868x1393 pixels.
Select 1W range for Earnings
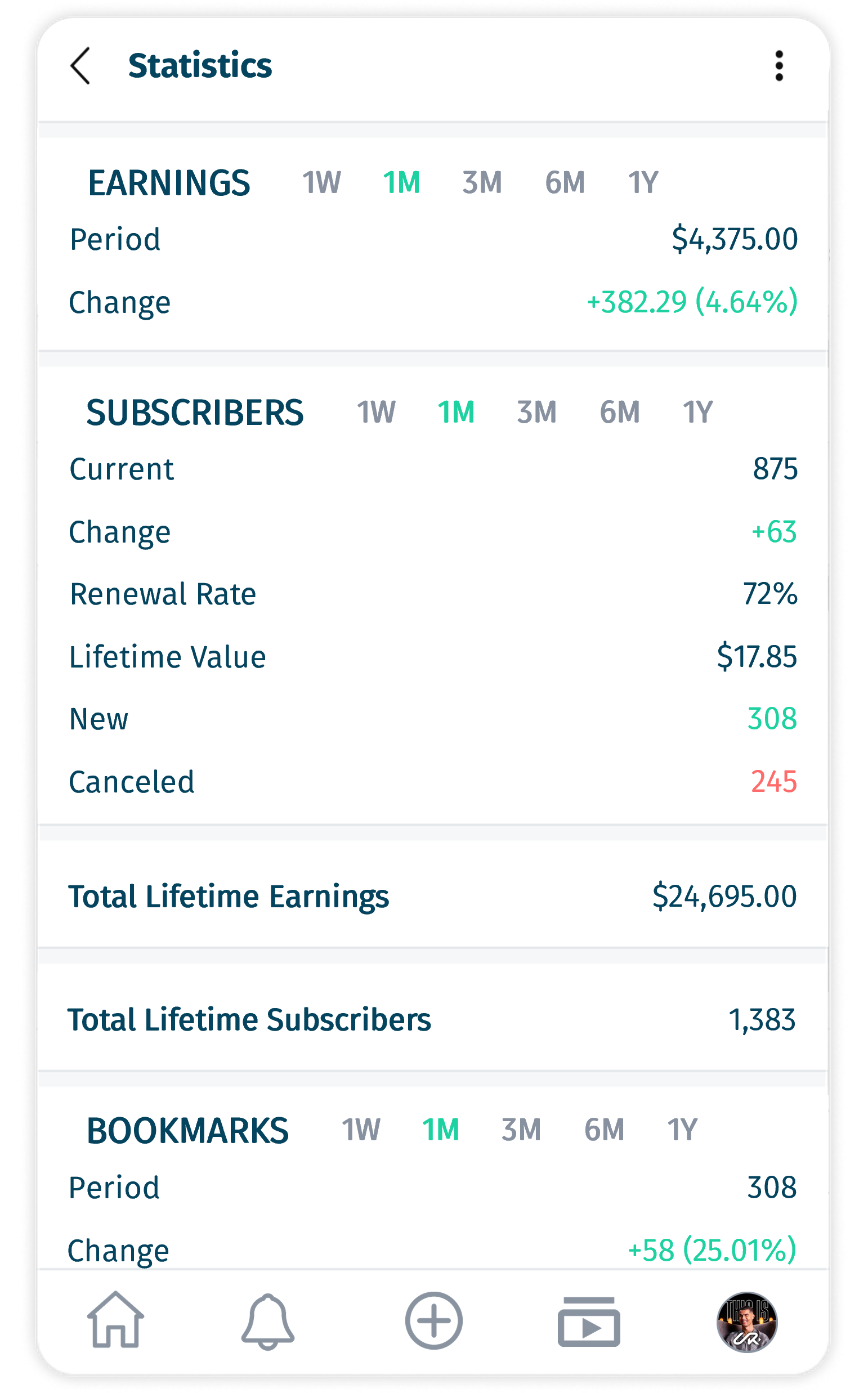[x=321, y=183]
